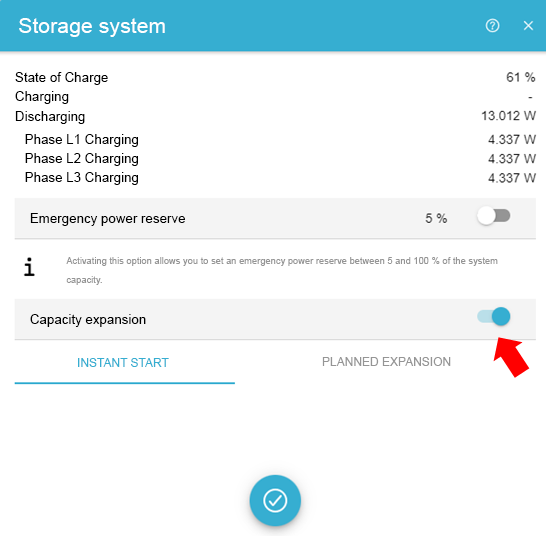Select the INSTANT START tab
This screenshot has width=546, height=536.
coord(123,363)
